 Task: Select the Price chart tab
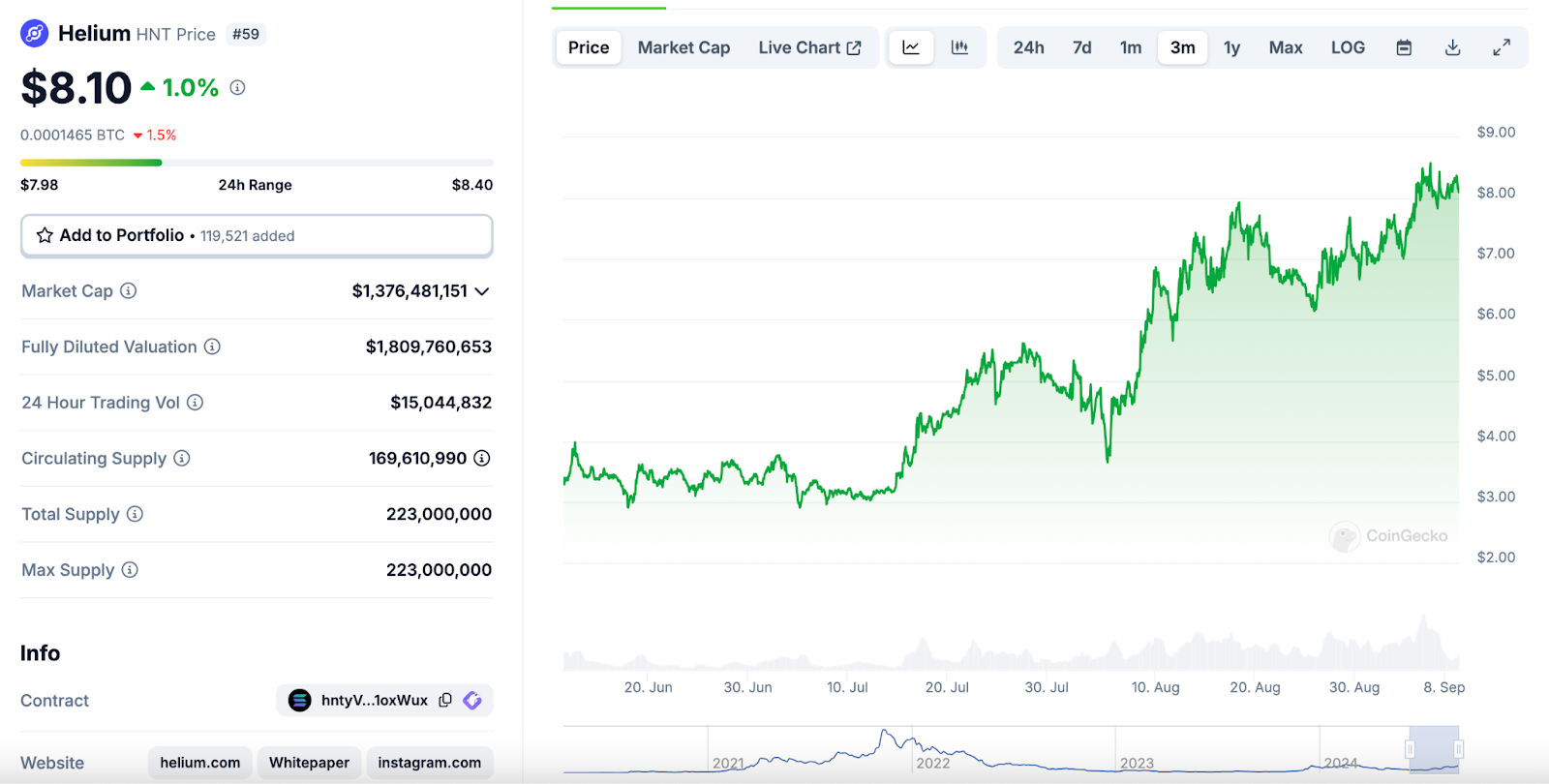click(x=589, y=47)
